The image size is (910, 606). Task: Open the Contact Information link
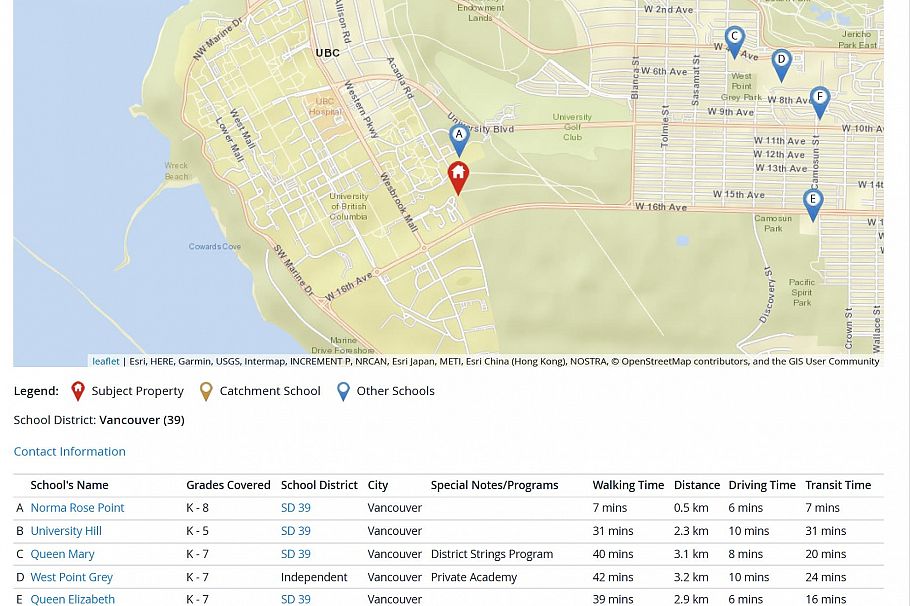[69, 451]
